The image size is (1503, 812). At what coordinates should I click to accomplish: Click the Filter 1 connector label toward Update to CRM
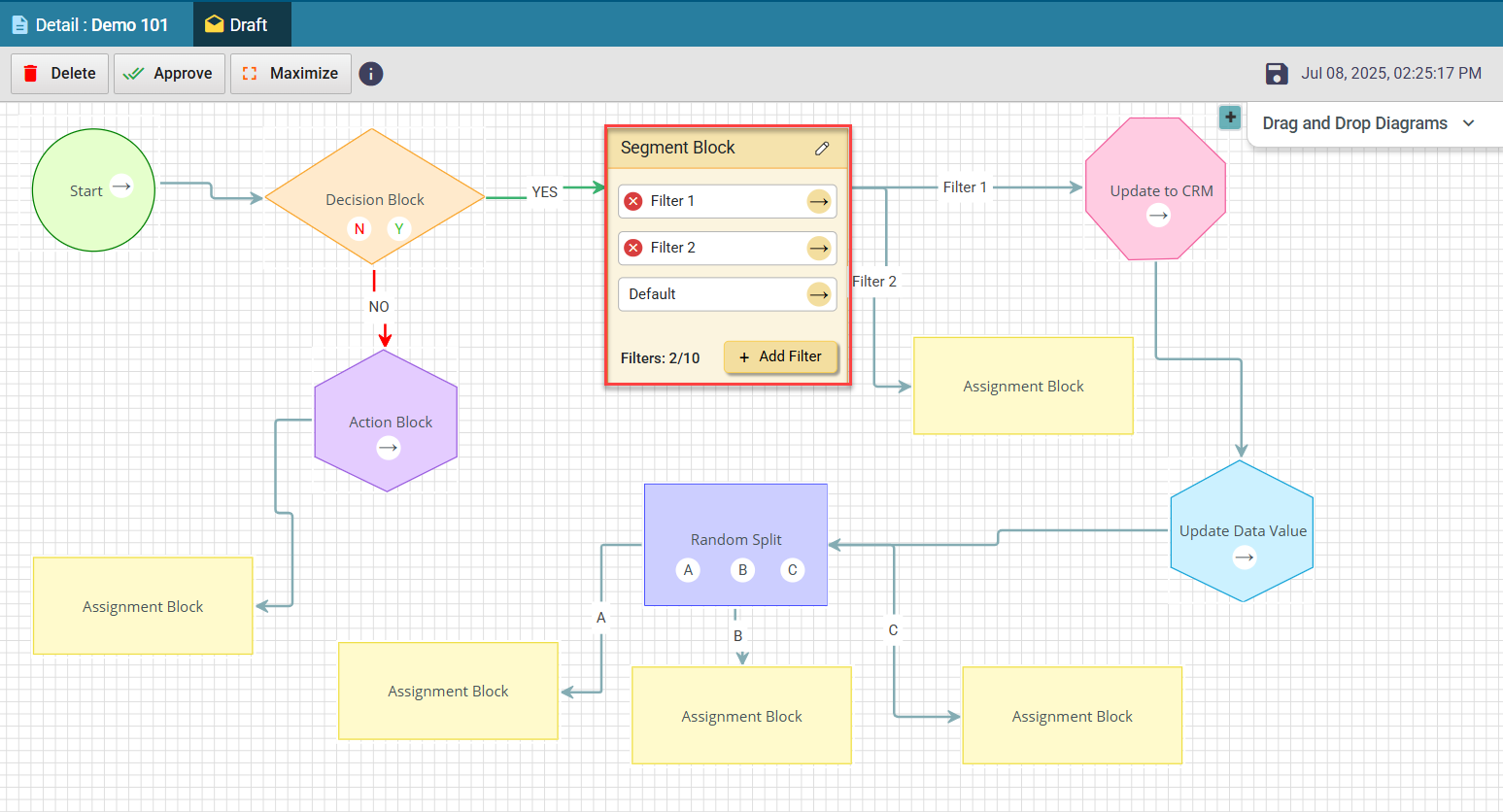(965, 187)
